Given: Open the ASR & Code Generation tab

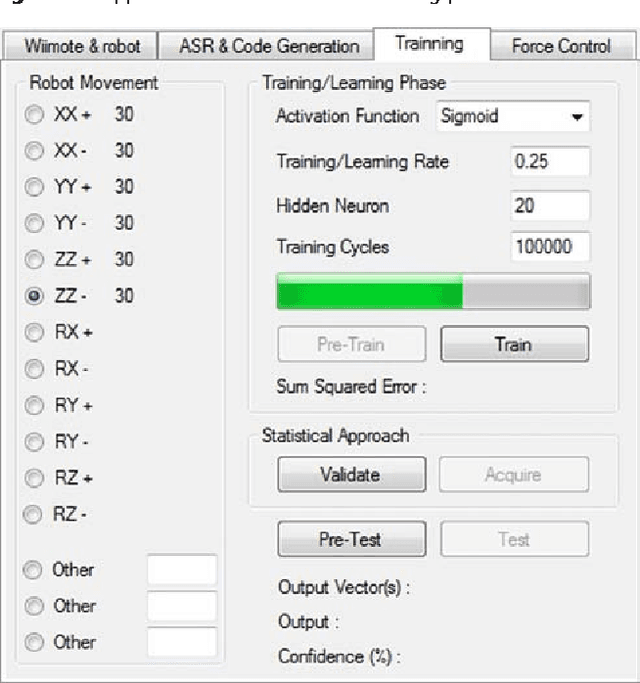Looking at the screenshot, I should pyautogui.click(x=269, y=47).
